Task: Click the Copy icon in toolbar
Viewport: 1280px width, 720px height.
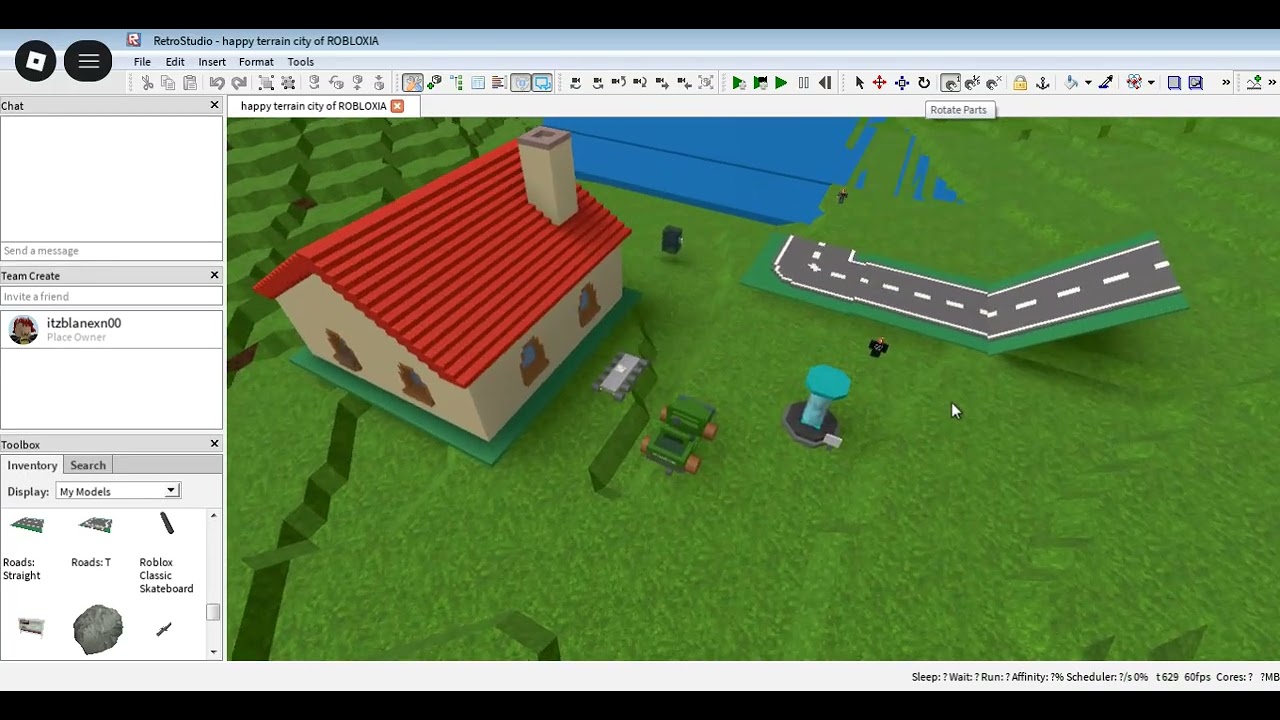Action: pos(168,83)
